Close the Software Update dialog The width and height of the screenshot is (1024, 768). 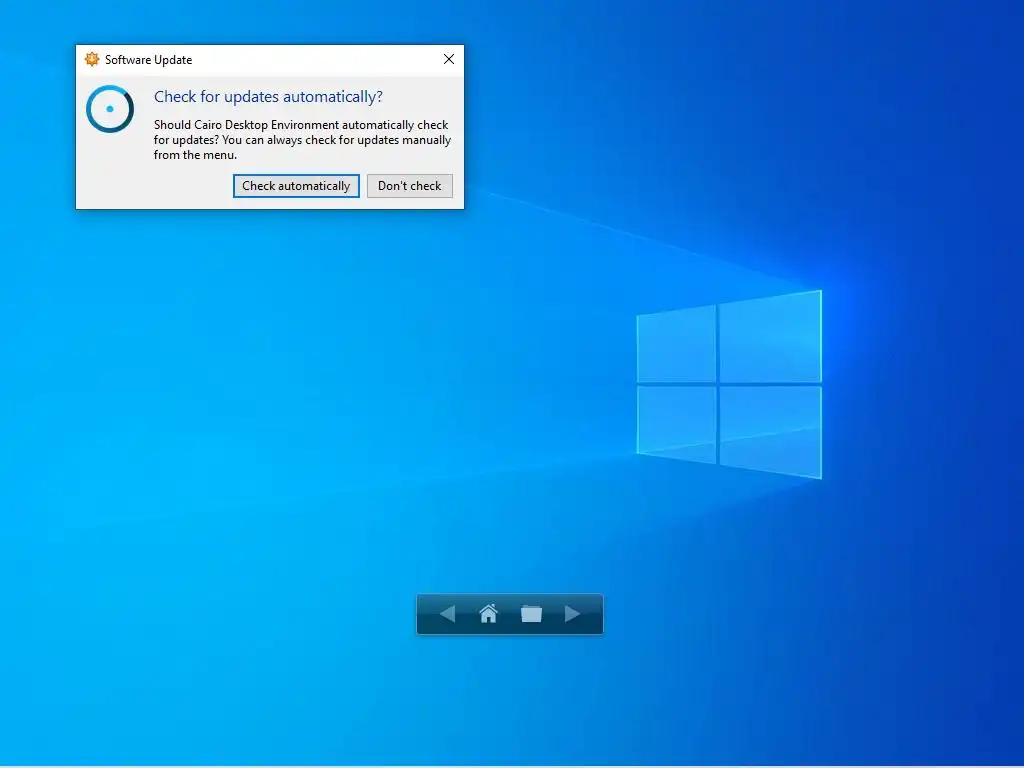coord(449,59)
